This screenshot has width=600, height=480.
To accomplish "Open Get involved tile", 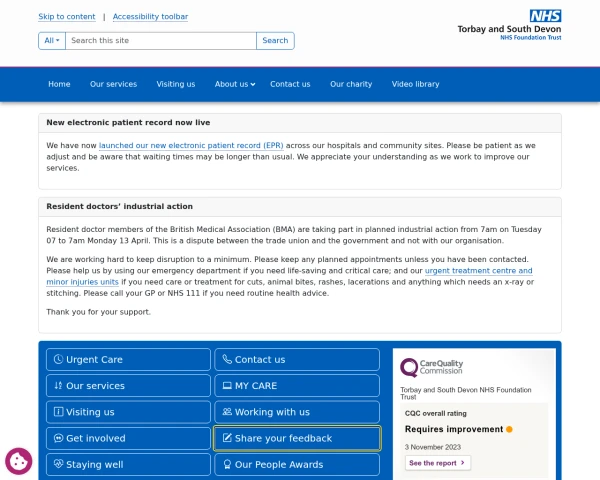I will [128, 438].
